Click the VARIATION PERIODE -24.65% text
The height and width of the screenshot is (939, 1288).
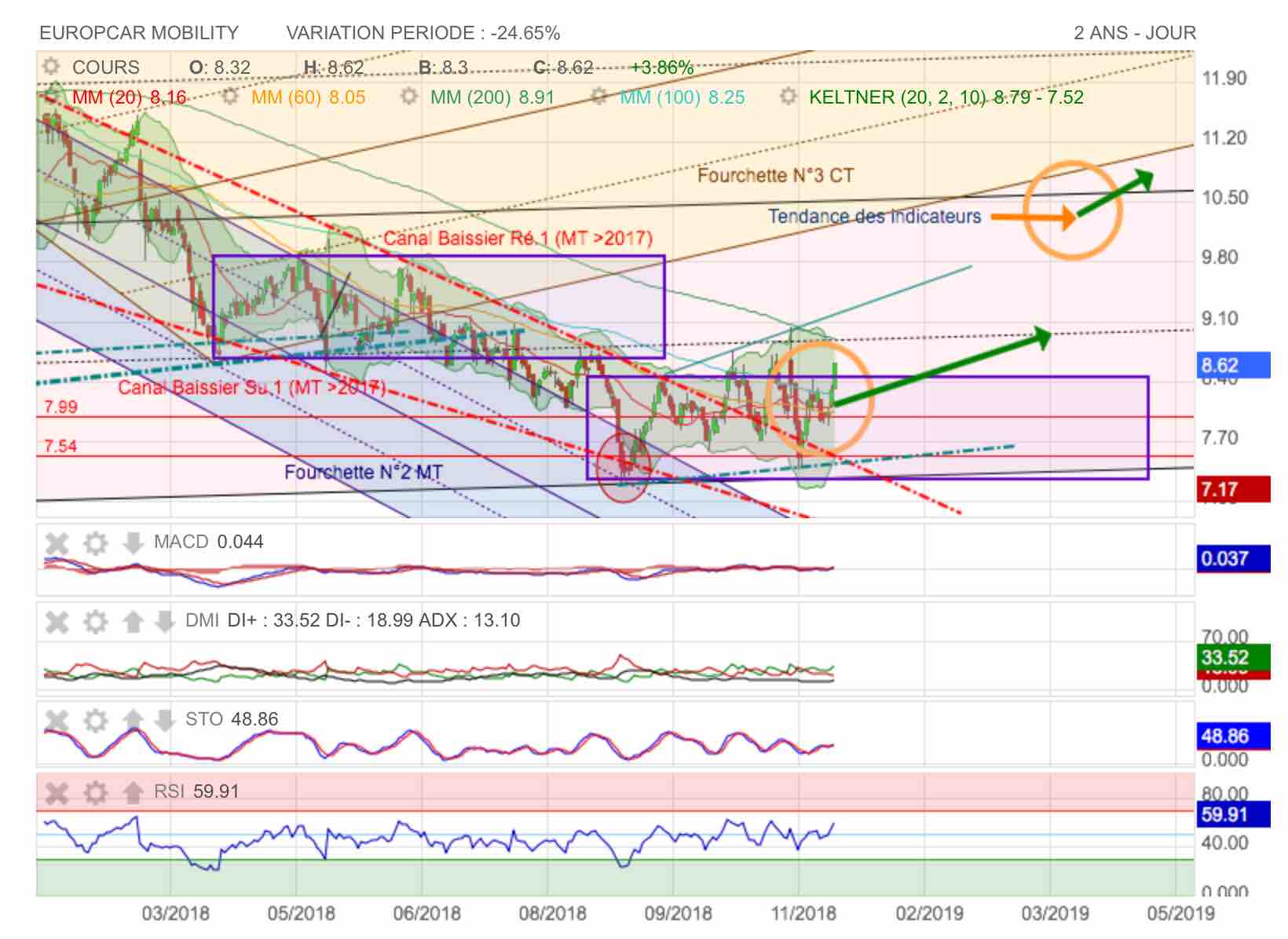pyautogui.click(x=423, y=33)
